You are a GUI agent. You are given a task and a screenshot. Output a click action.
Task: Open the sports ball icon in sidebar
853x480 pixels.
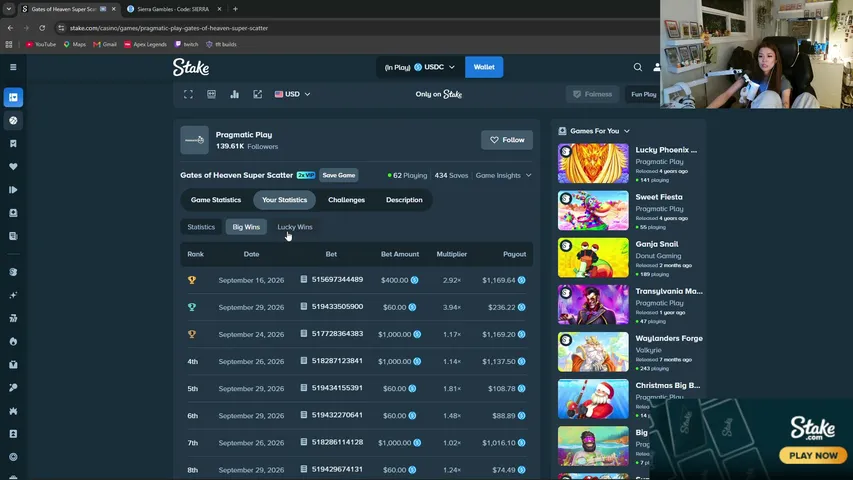click(x=13, y=120)
